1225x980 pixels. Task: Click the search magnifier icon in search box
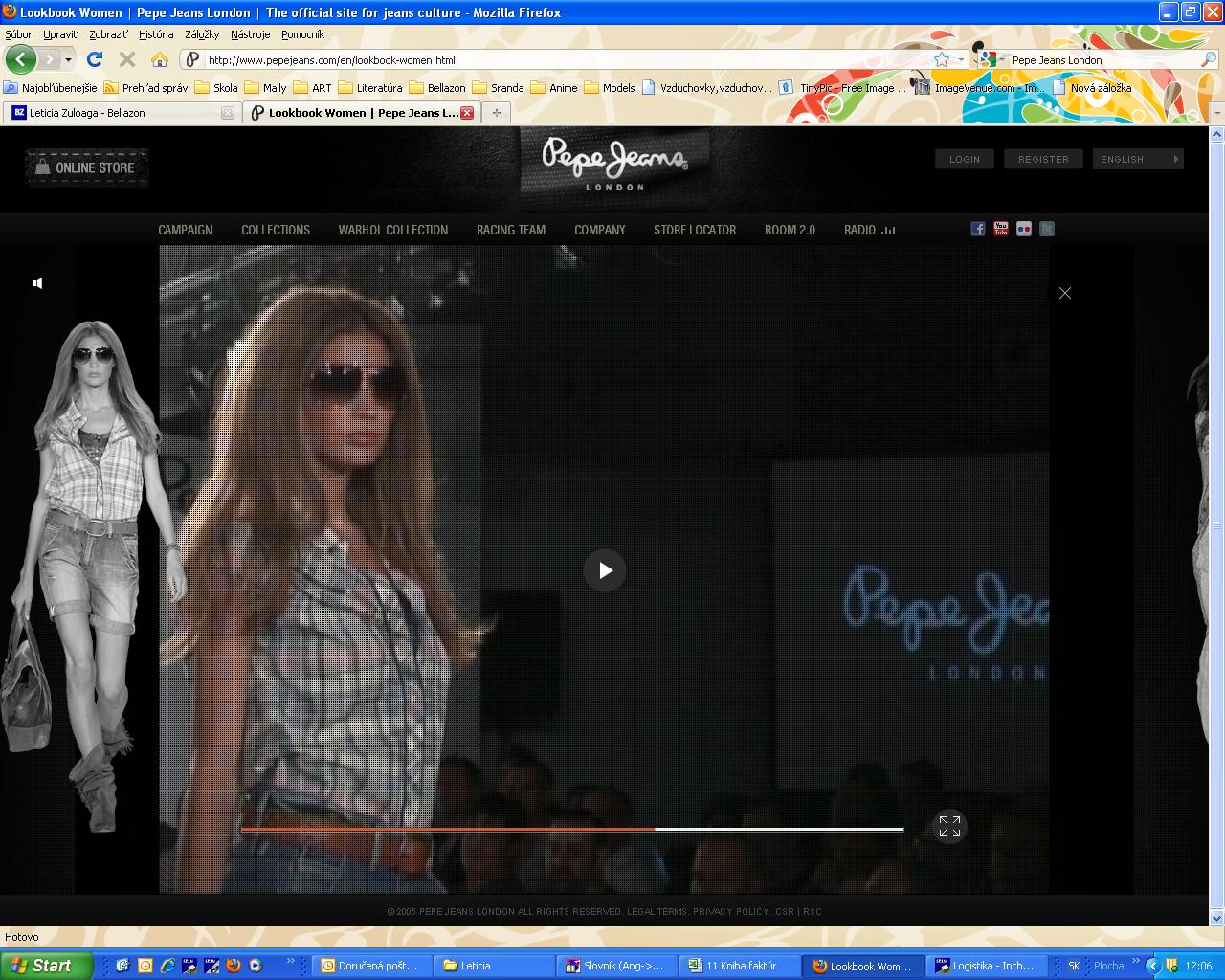point(1209,59)
